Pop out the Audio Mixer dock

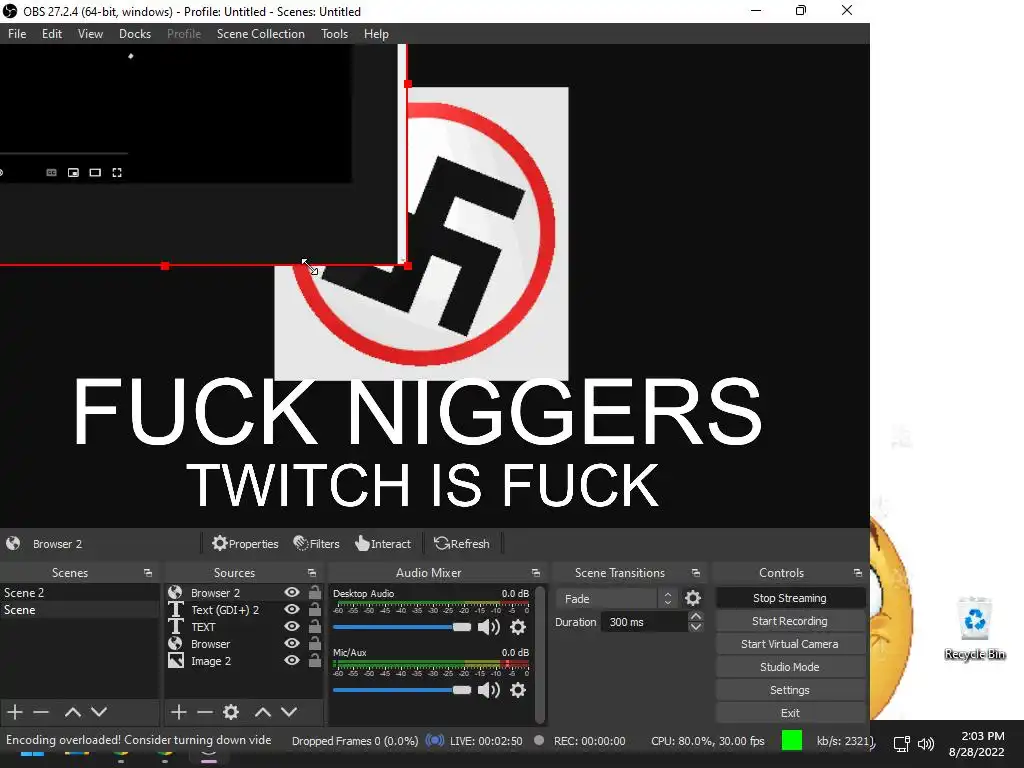pos(536,573)
